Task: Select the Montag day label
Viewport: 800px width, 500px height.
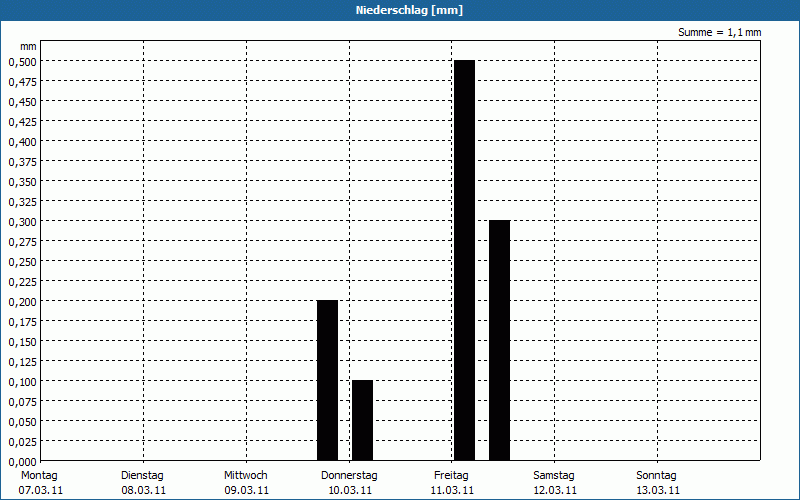Action: 39,476
